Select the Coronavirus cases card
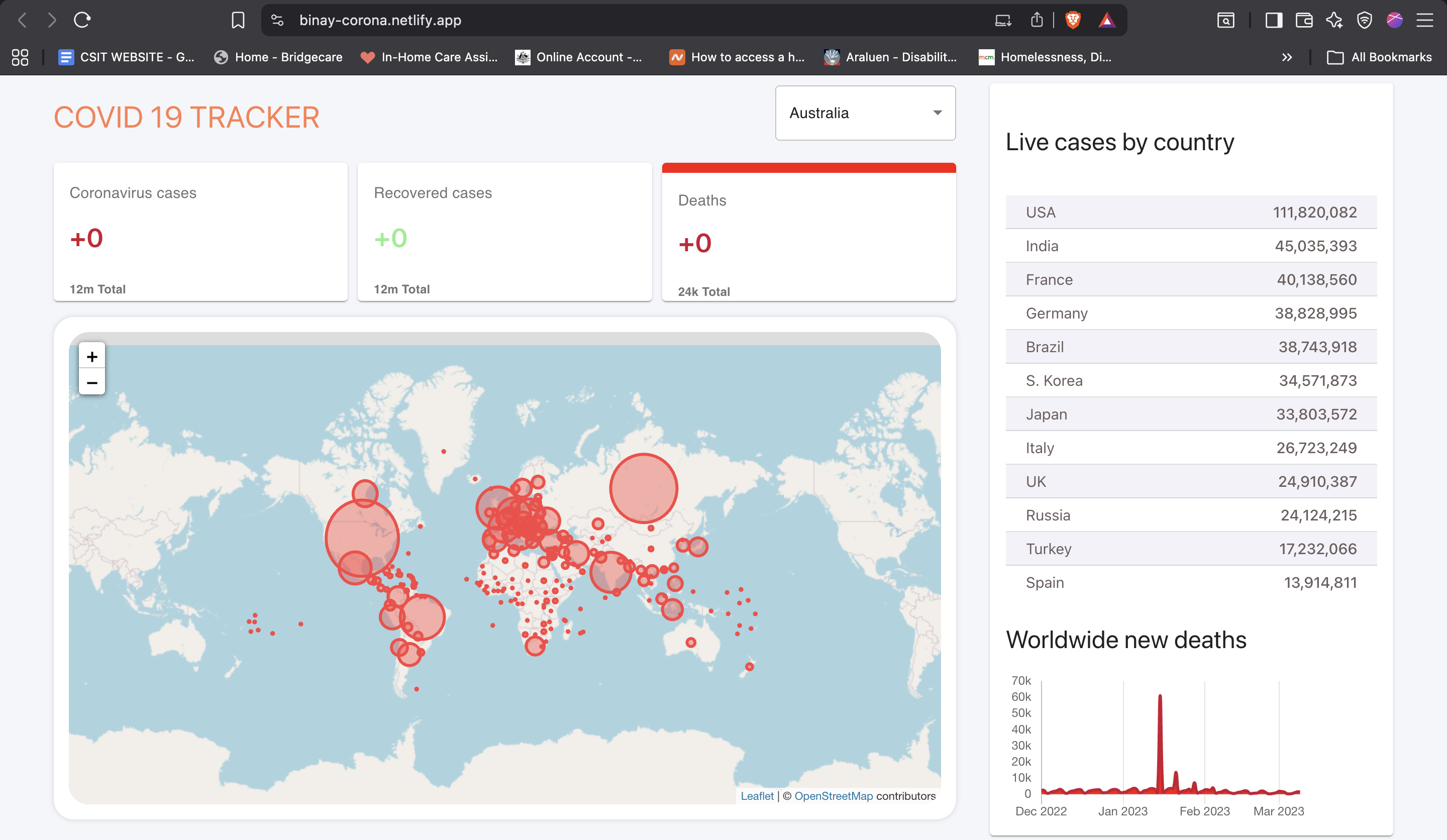Screen dimensions: 1447x840 click(x=200, y=232)
